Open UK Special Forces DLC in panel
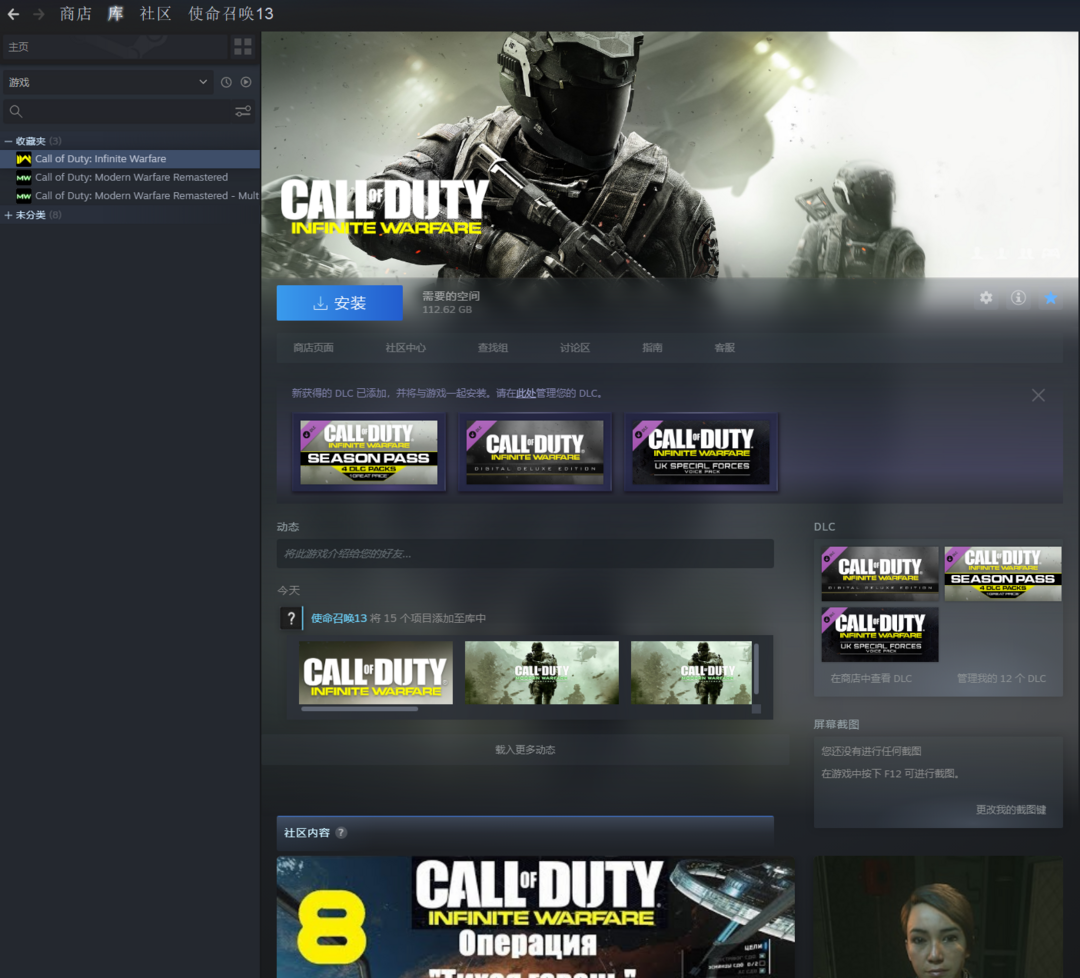Screen dimensions: 1080x978 [x=880, y=634]
